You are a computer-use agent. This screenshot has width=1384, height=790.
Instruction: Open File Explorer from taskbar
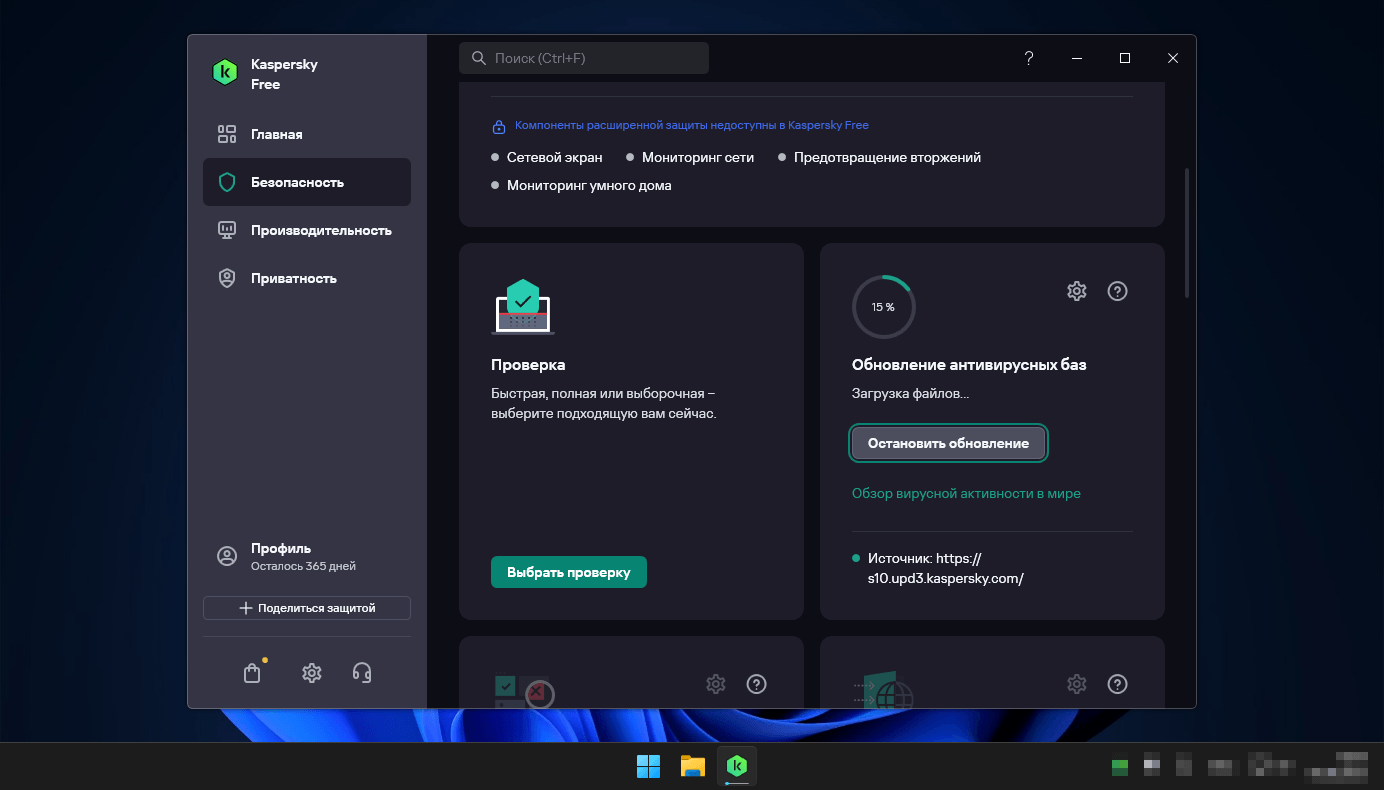point(693,767)
